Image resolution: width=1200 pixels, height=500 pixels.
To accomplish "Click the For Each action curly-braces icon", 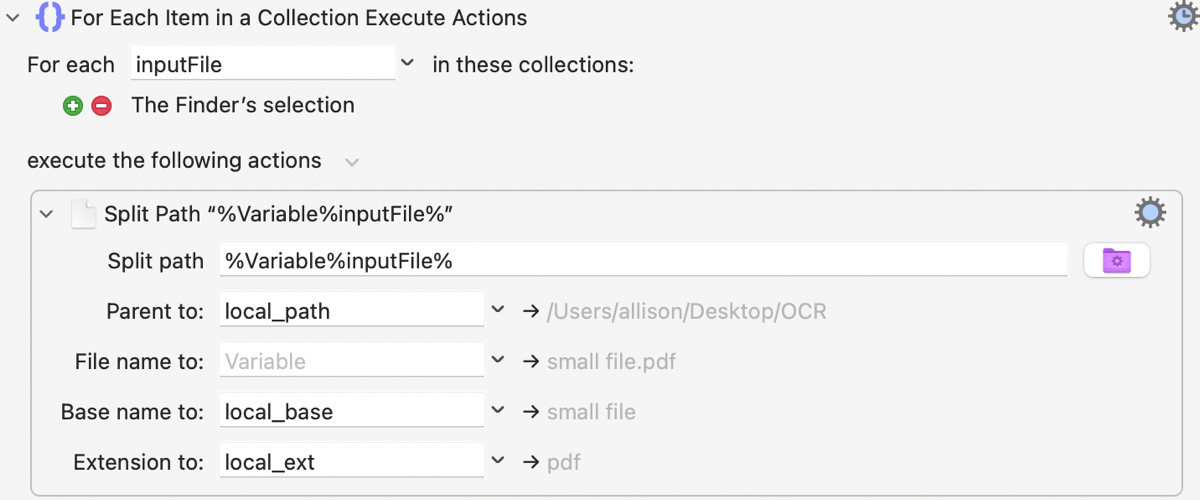I will pyautogui.click(x=49, y=18).
